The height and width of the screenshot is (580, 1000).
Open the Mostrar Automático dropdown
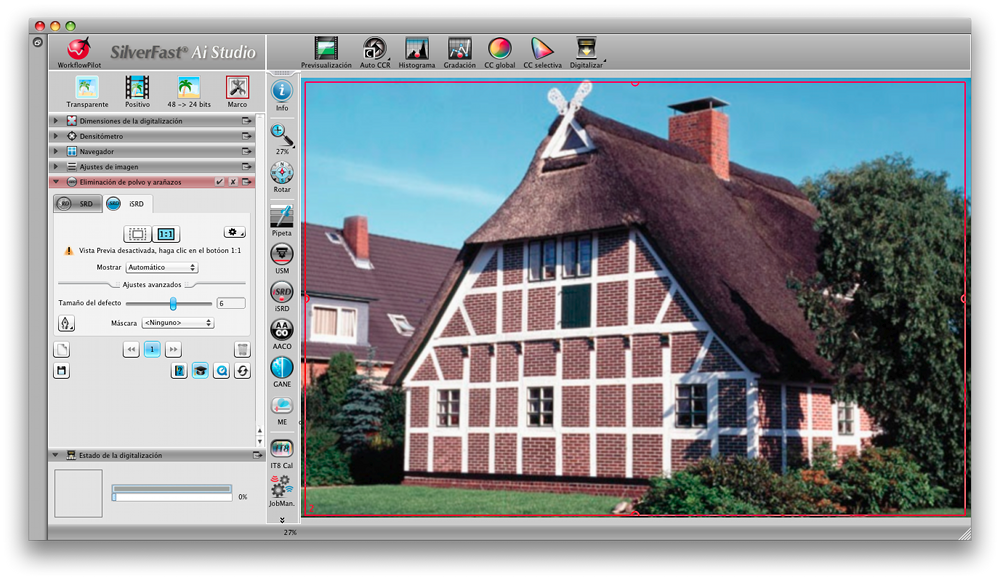coord(163,268)
